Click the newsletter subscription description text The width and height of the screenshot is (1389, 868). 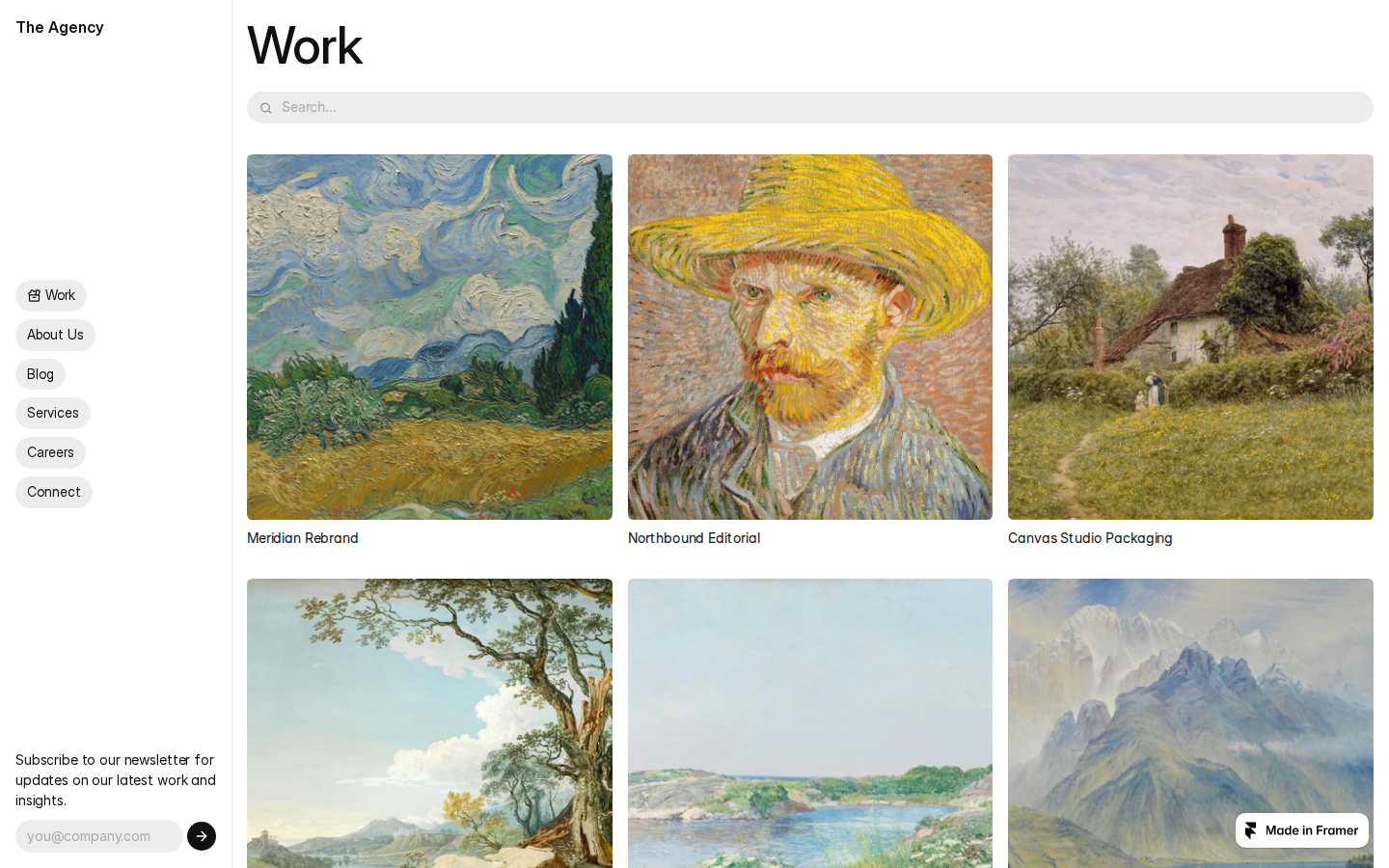pyautogui.click(x=116, y=780)
